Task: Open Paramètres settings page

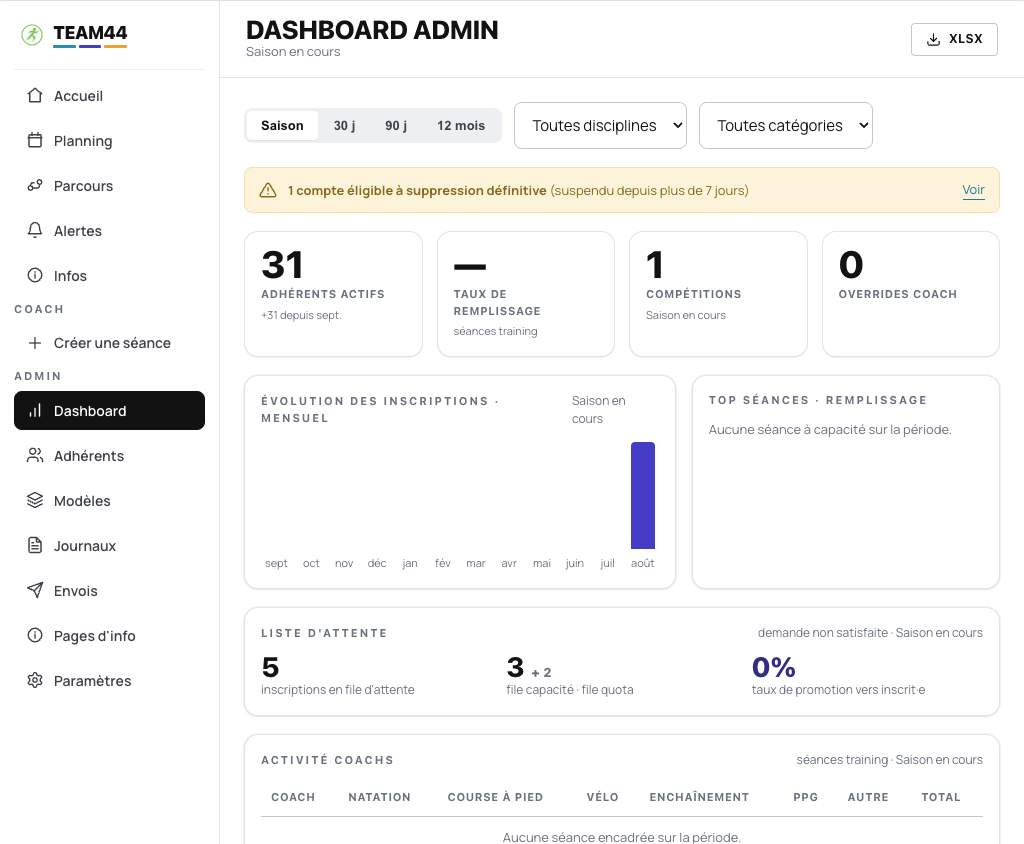Action: [x=110, y=681]
